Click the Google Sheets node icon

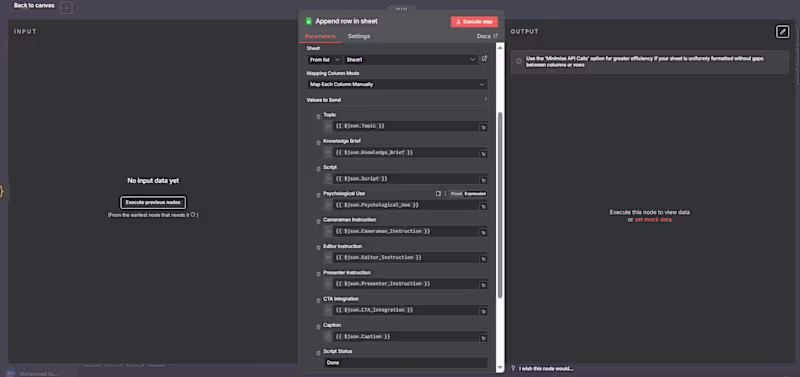pyautogui.click(x=308, y=21)
